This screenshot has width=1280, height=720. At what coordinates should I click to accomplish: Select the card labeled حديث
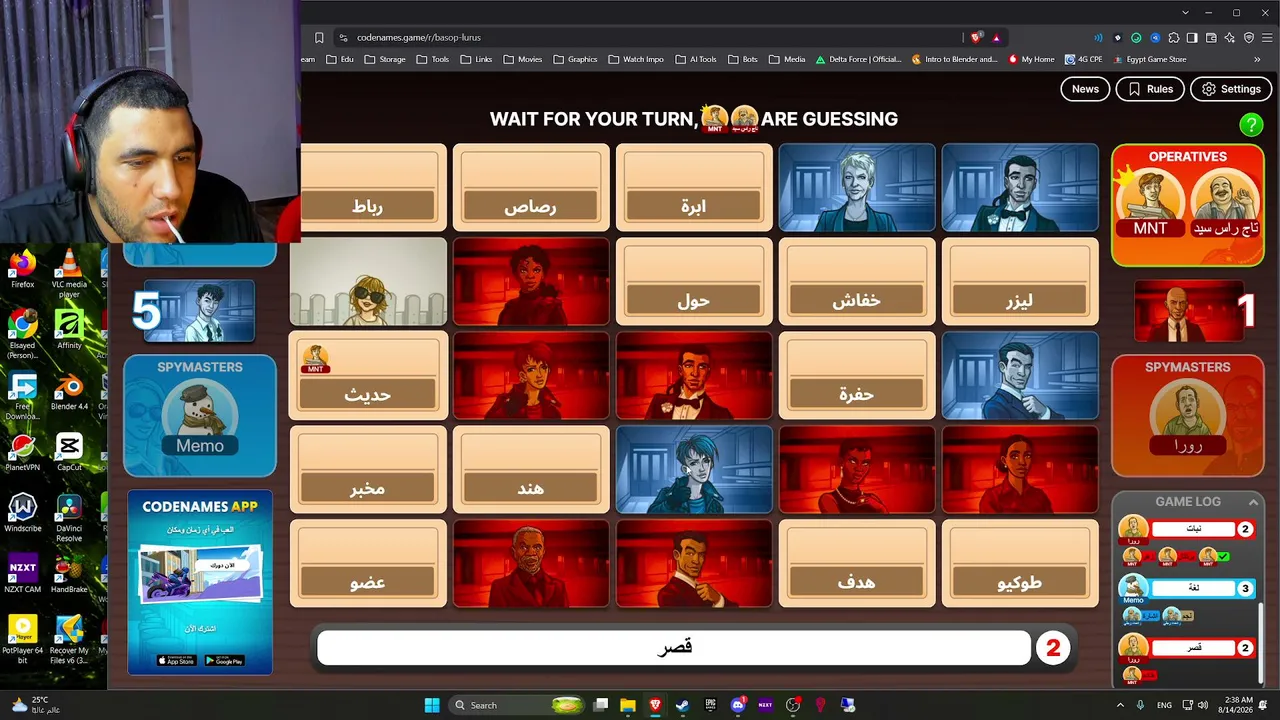pos(368,376)
